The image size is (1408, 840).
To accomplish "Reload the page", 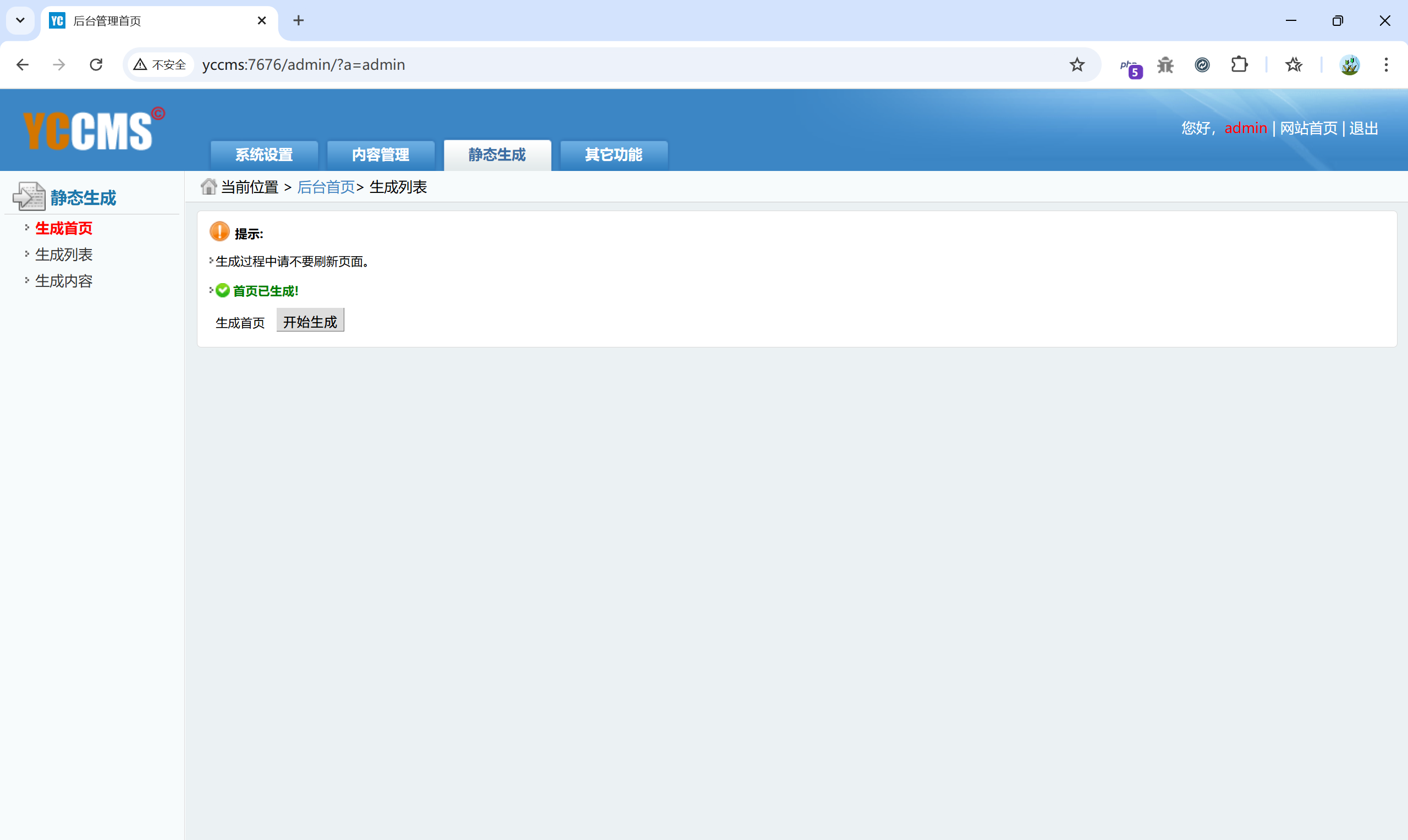I will 96,64.
